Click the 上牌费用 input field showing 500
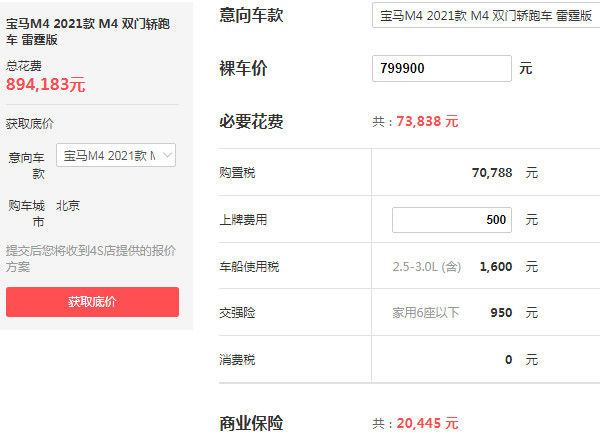 pyautogui.click(x=452, y=220)
